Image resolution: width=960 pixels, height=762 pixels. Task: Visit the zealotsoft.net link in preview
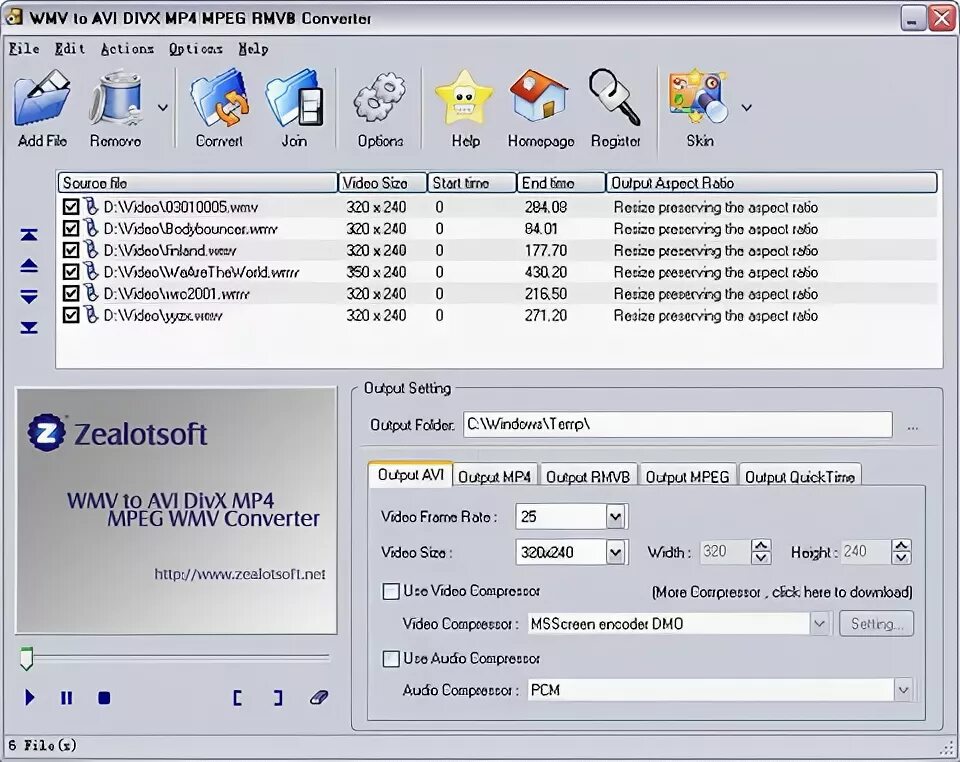point(239,574)
